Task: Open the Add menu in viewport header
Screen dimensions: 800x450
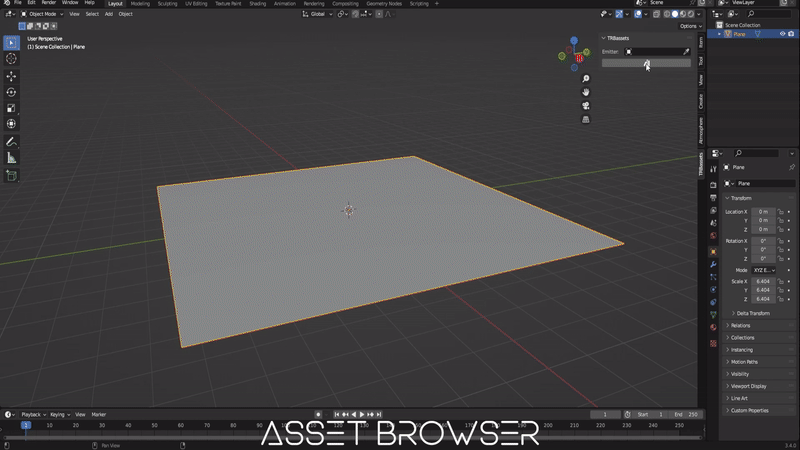Action: (109, 14)
